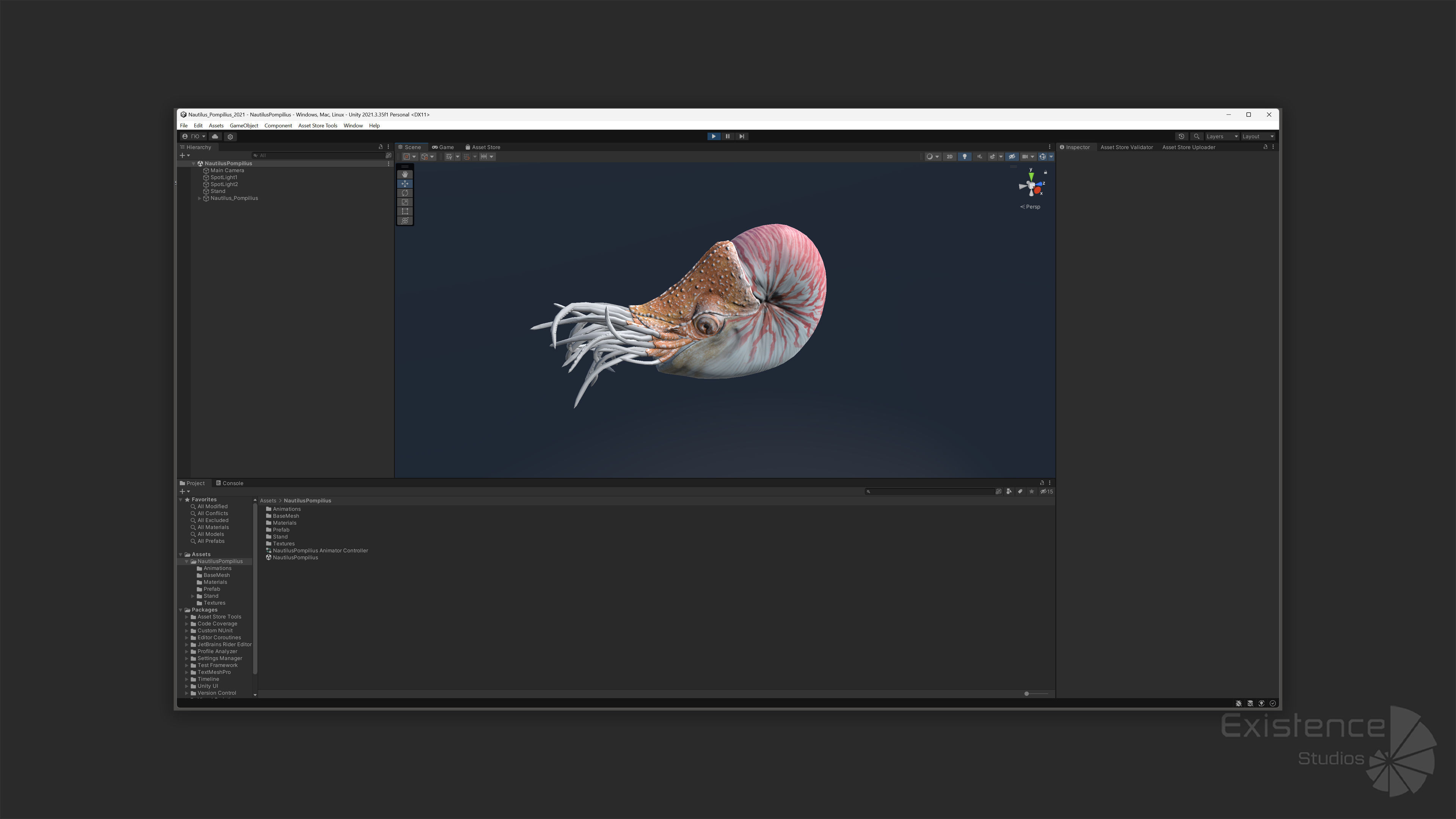Lock the Project panel

(x=1042, y=483)
